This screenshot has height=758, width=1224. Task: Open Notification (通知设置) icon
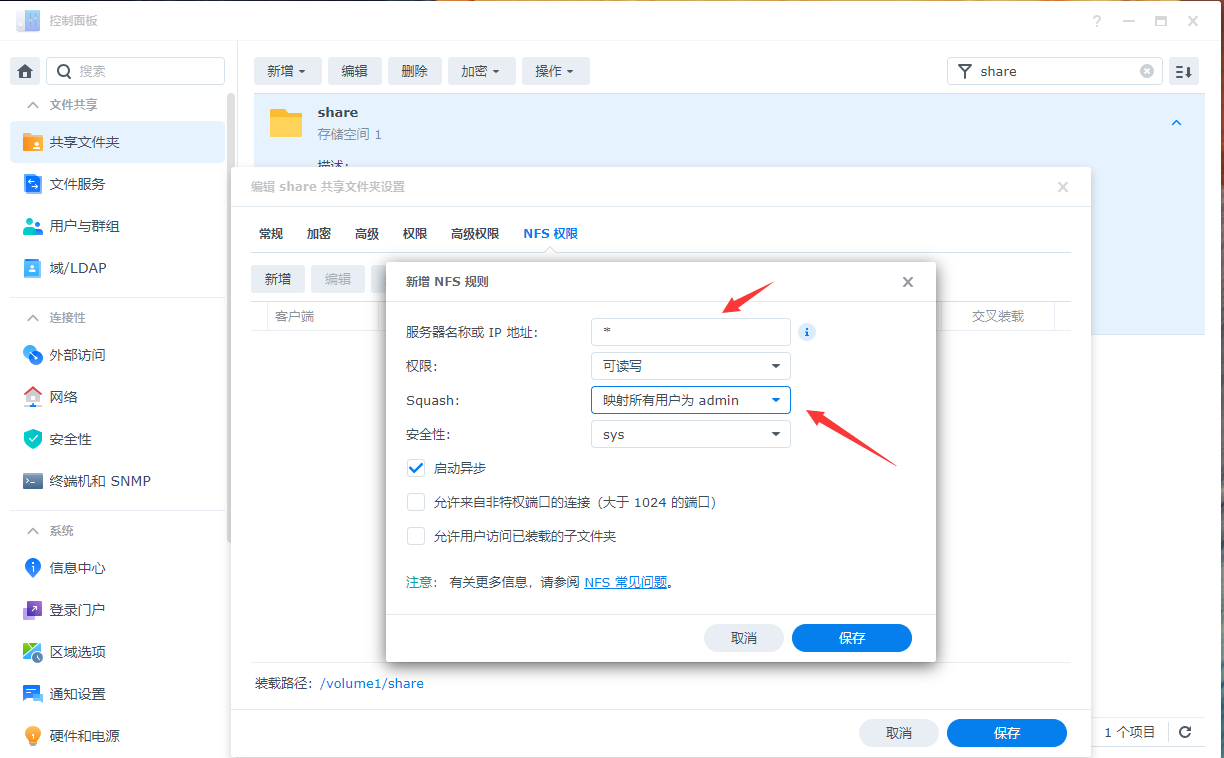tap(33, 694)
